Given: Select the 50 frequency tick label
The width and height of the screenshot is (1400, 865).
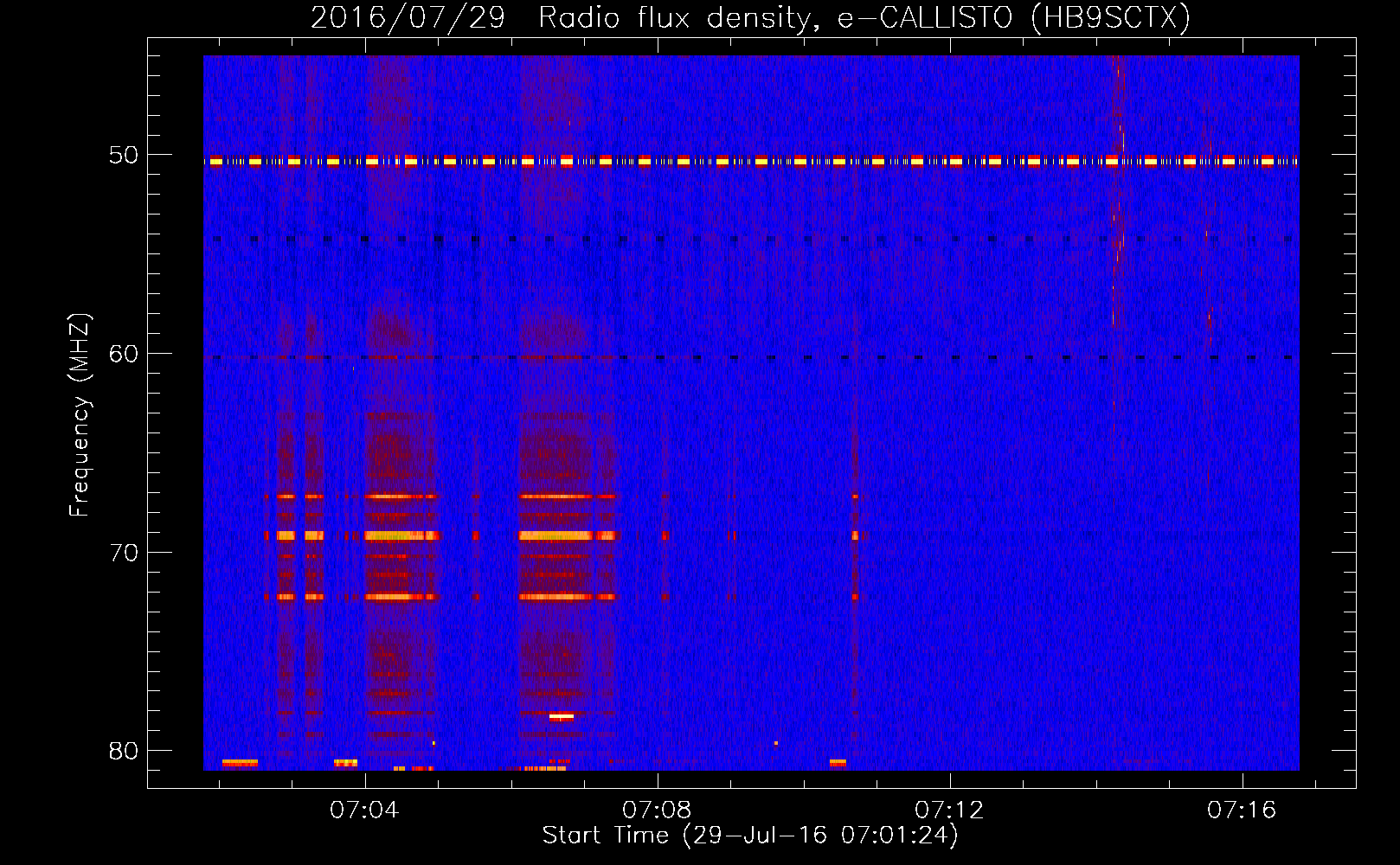Looking at the screenshot, I should (124, 156).
